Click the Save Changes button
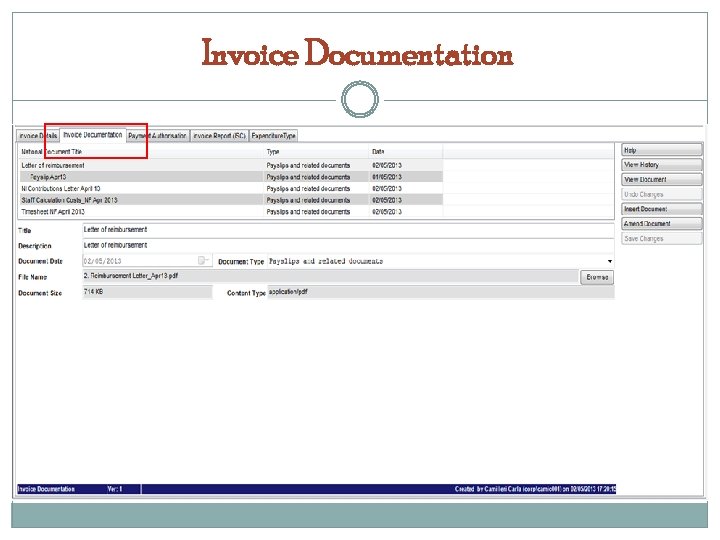Image resolution: width=720 pixels, height=540 pixels. point(662,239)
